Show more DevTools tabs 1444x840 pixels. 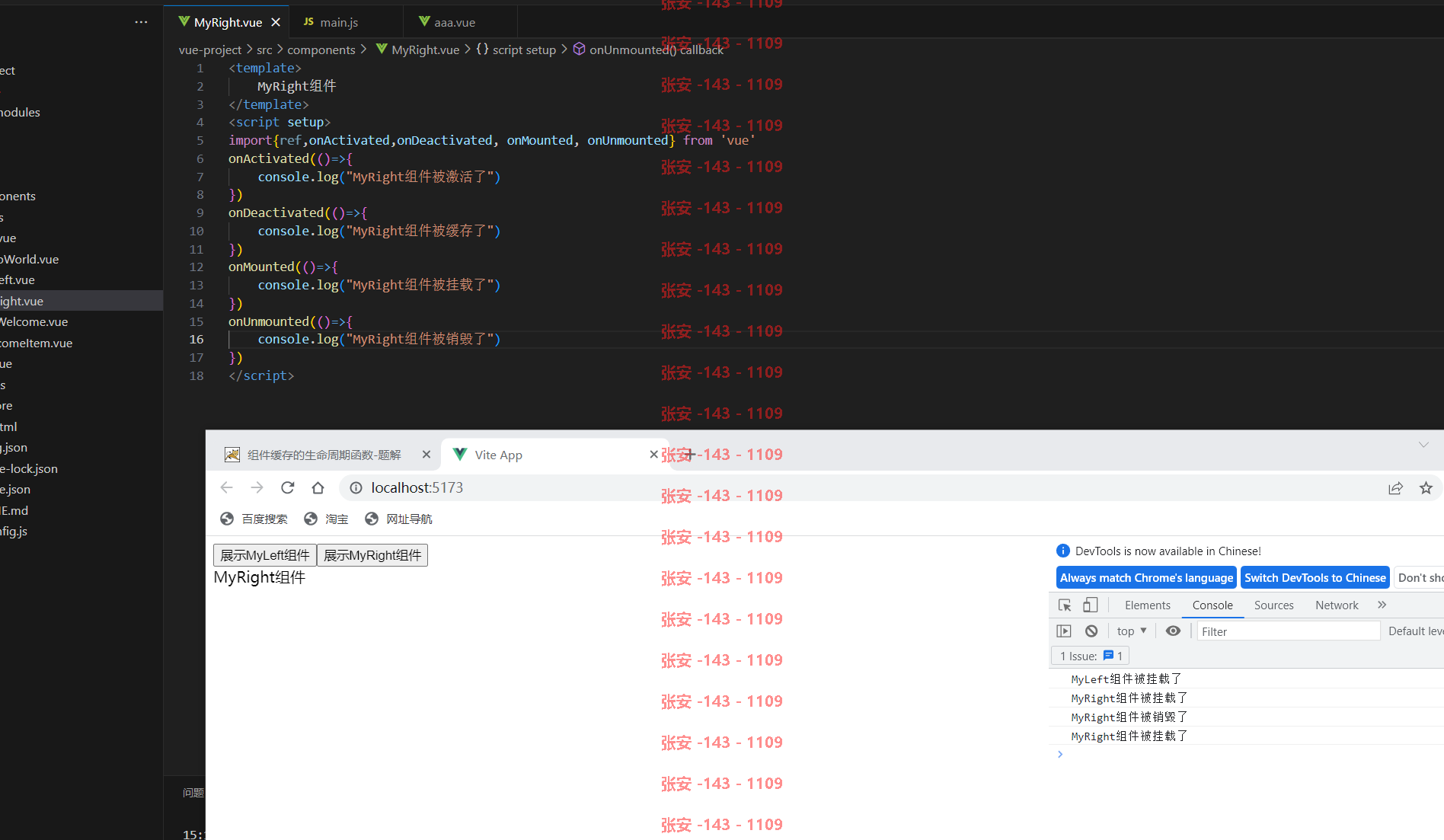click(1382, 605)
